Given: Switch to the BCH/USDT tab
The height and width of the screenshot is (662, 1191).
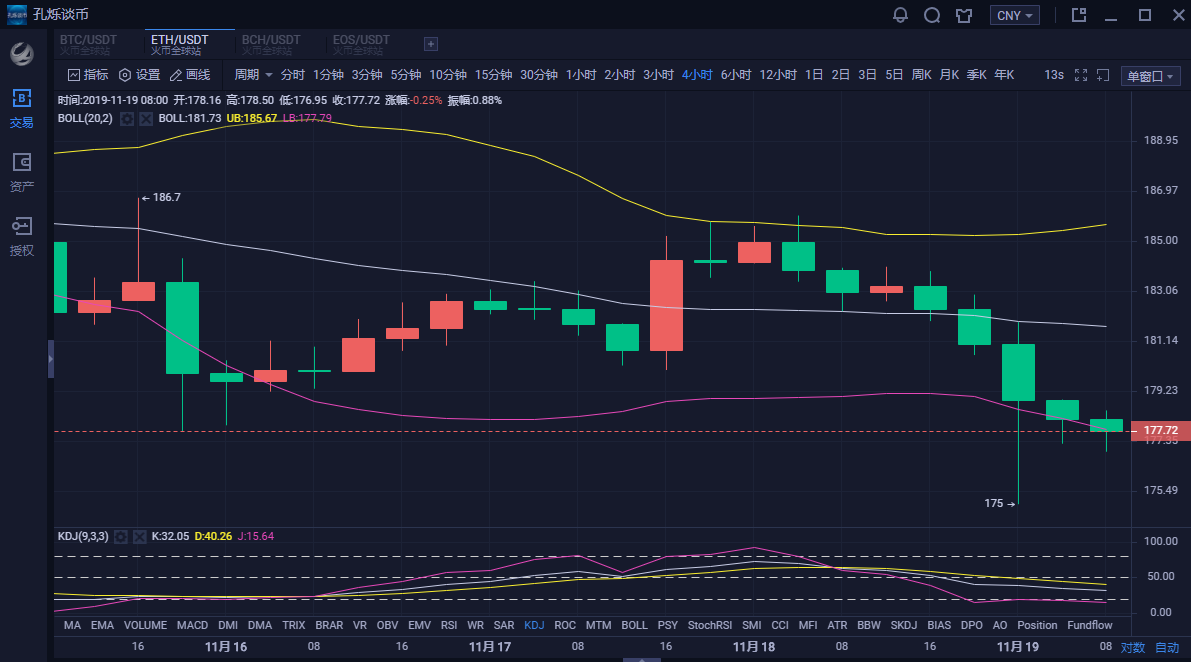Looking at the screenshot, I should [270, 44].
